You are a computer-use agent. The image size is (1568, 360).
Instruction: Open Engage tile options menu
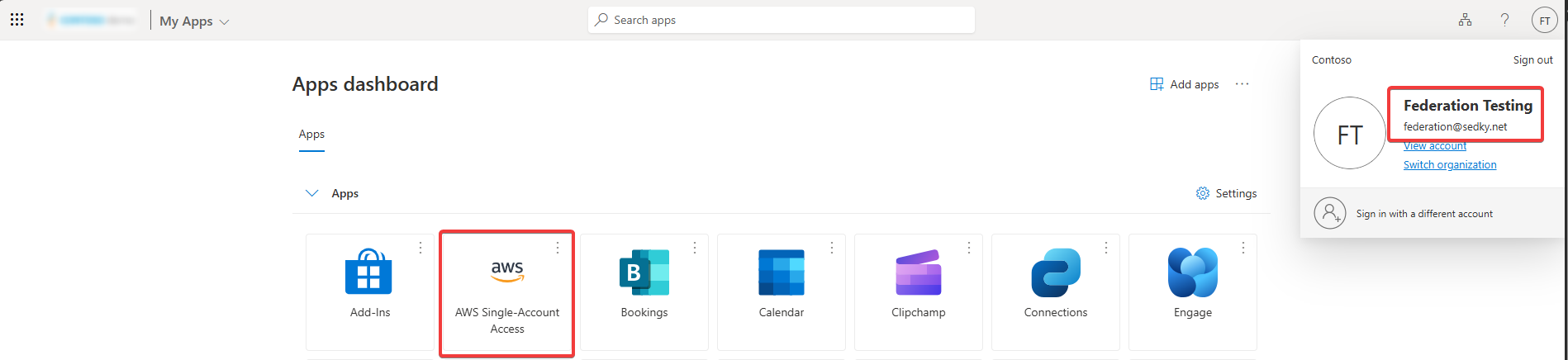tap(1243, 248)
